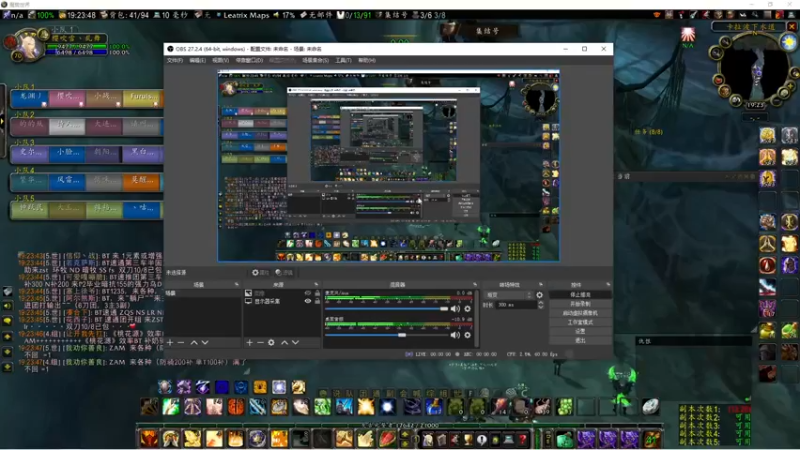The image size is (800, 450).
Task: Toggle 启动虚拟摄像机 virtual camera
Action: click(x=580, y=313)
